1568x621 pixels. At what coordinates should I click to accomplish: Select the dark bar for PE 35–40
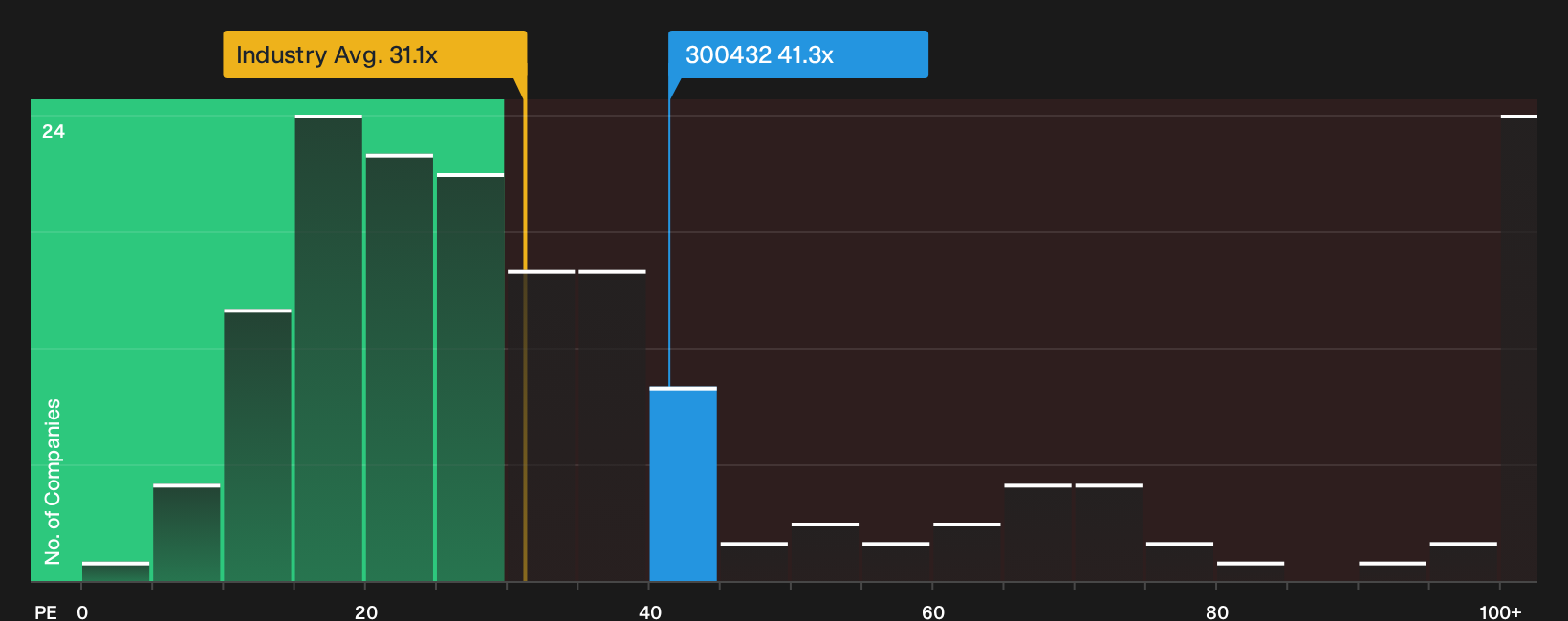tap(612, 426)
